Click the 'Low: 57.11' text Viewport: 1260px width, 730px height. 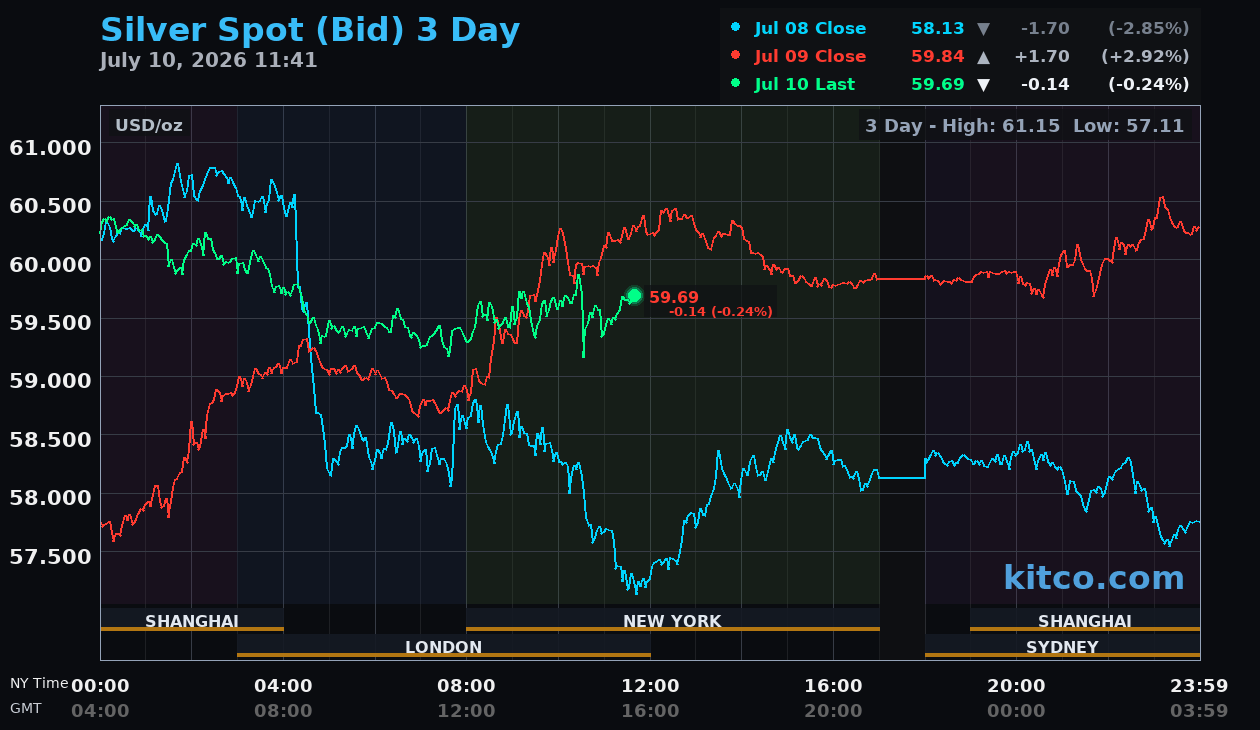1128,126
